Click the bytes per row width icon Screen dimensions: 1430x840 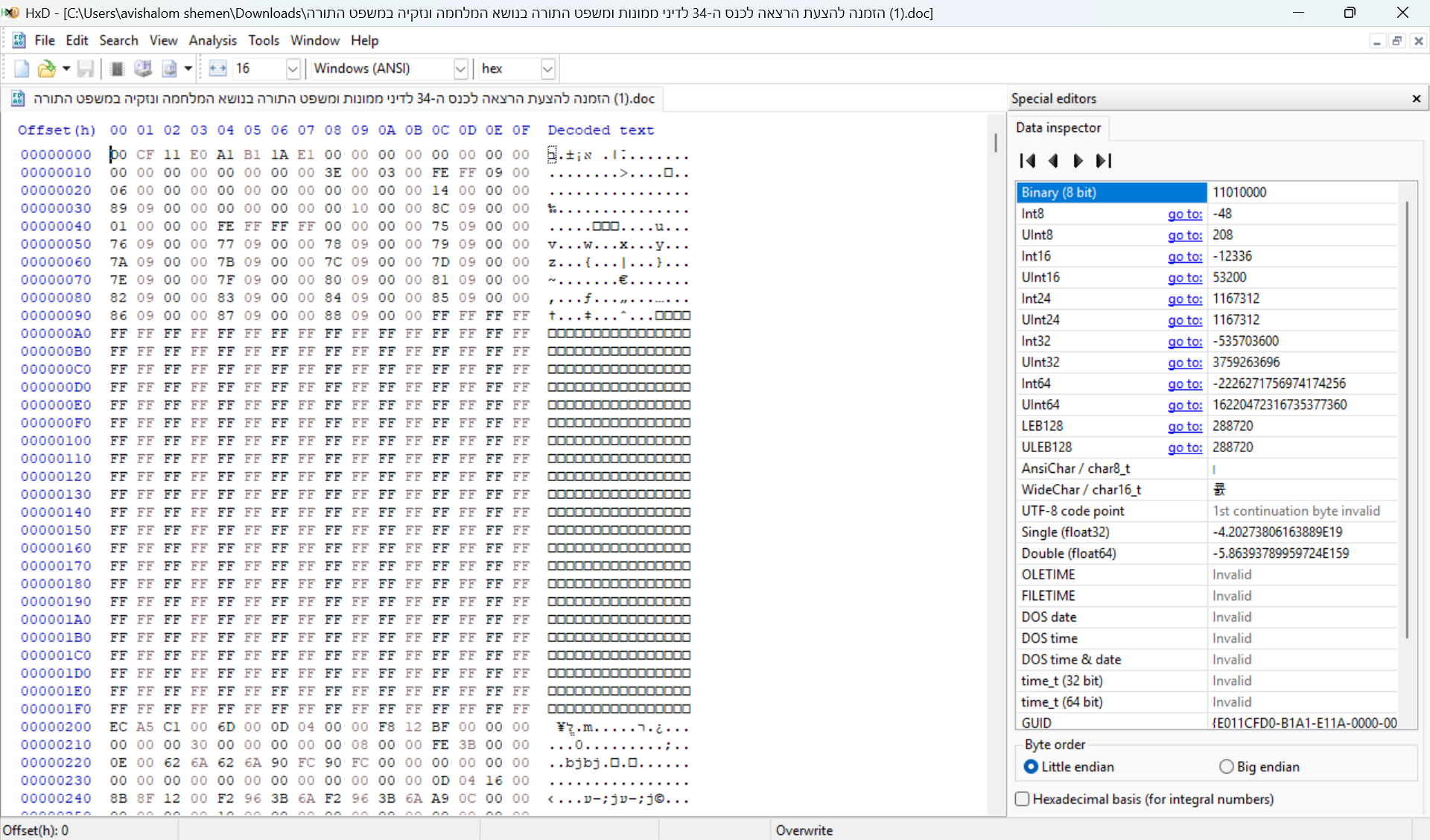(217, 69)
